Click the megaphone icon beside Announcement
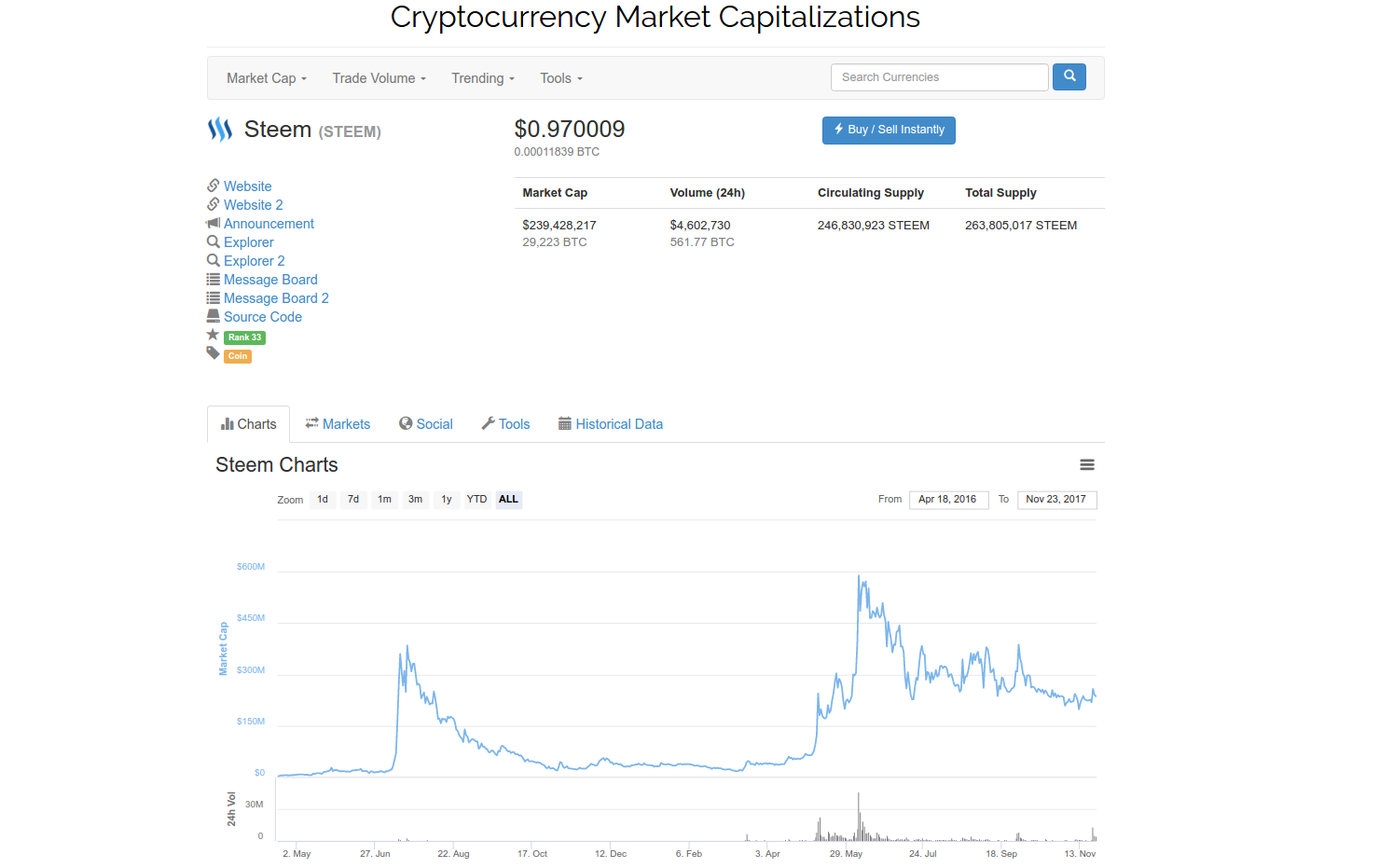1393x868 pixels. 214,223
